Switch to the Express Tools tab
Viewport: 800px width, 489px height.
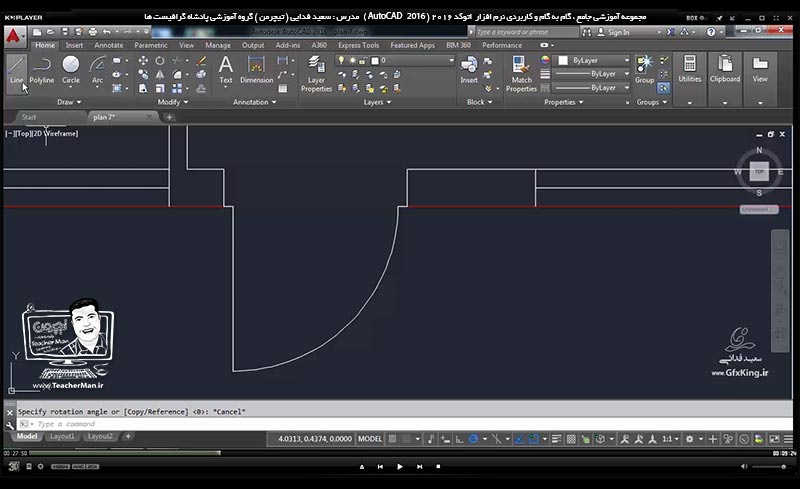(358, 45)
